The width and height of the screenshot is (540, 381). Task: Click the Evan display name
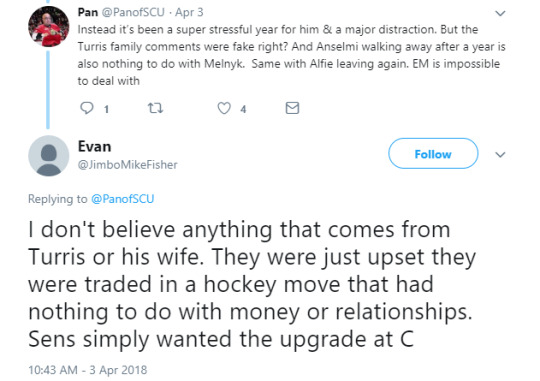point(94,147)
